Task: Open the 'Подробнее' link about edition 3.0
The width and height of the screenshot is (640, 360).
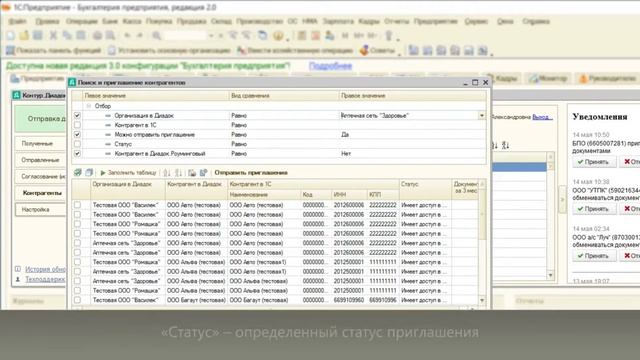Action: click(x=330, y=66)
